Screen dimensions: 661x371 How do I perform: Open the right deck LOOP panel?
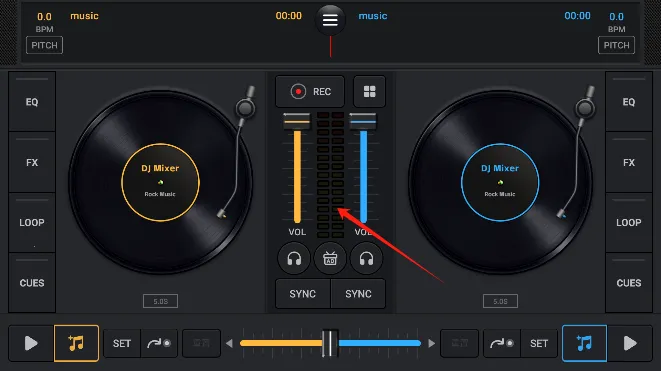tap(629, 222)
